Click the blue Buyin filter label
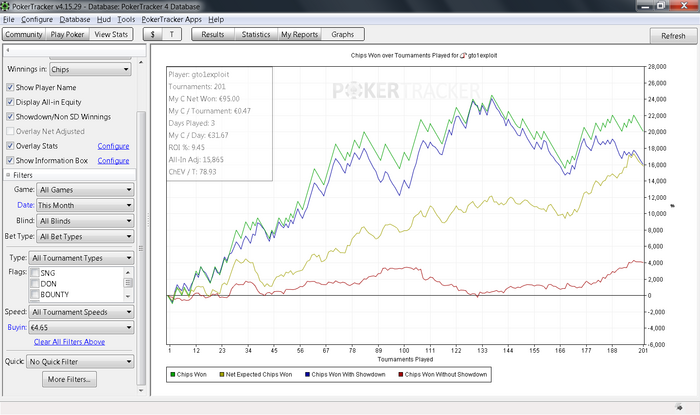Screen dimensions: 700x415 [17, 327]
